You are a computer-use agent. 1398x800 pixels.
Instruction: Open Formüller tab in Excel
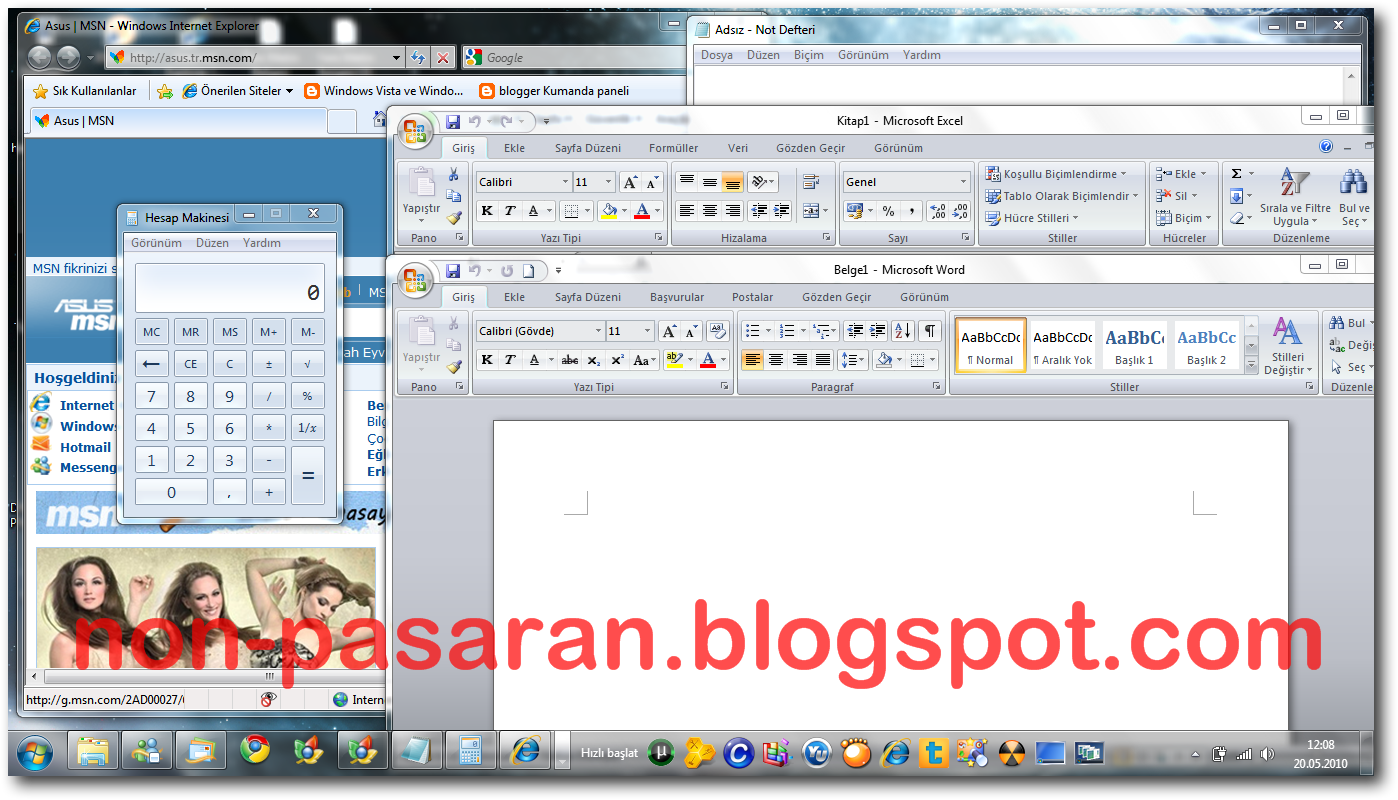673,148
